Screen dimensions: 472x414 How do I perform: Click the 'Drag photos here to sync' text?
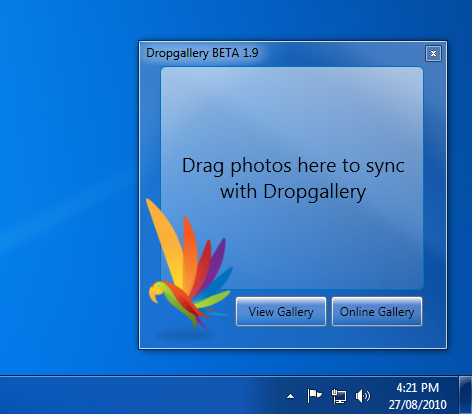[293, 165]
